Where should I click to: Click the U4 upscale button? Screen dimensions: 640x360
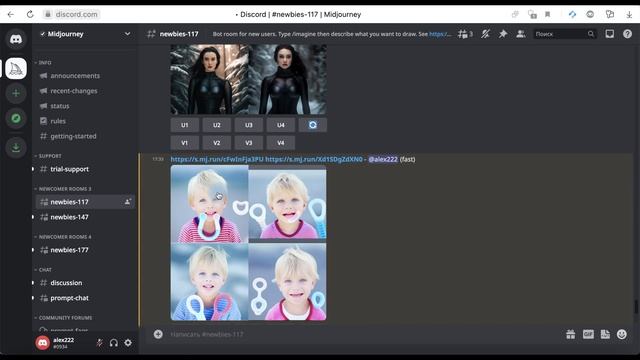(x=280, y=125)
